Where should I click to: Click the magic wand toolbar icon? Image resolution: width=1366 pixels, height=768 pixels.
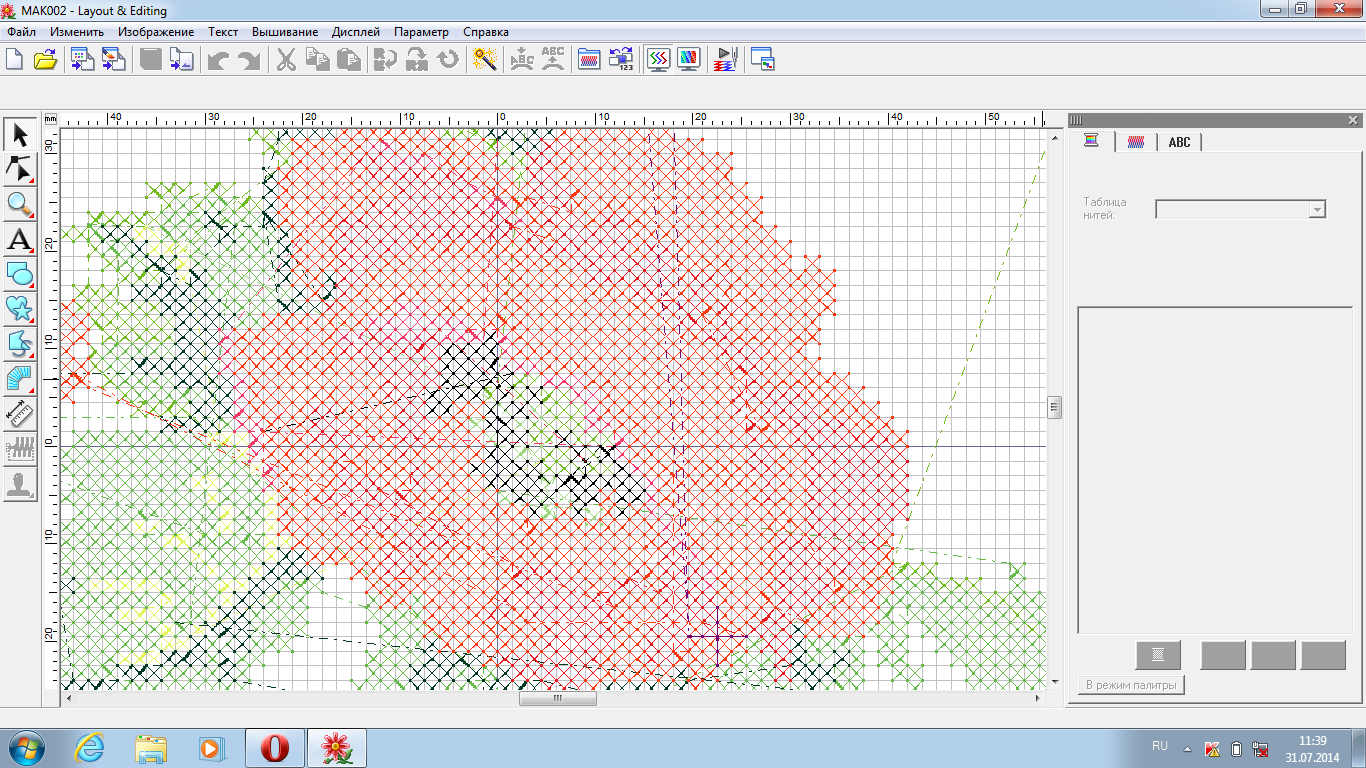(x=486, y=60)
